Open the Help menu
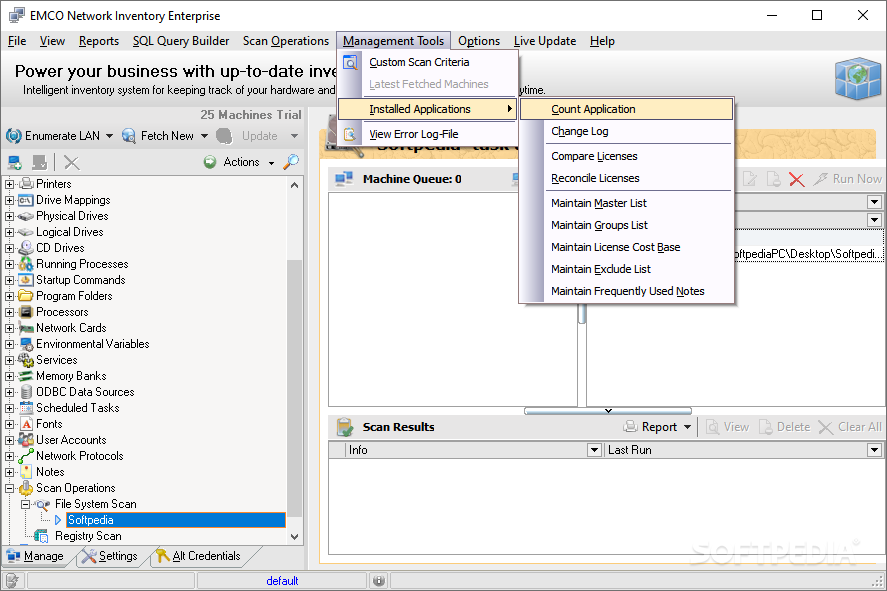Viewport: 887px width, 591px height. [602, 41]
